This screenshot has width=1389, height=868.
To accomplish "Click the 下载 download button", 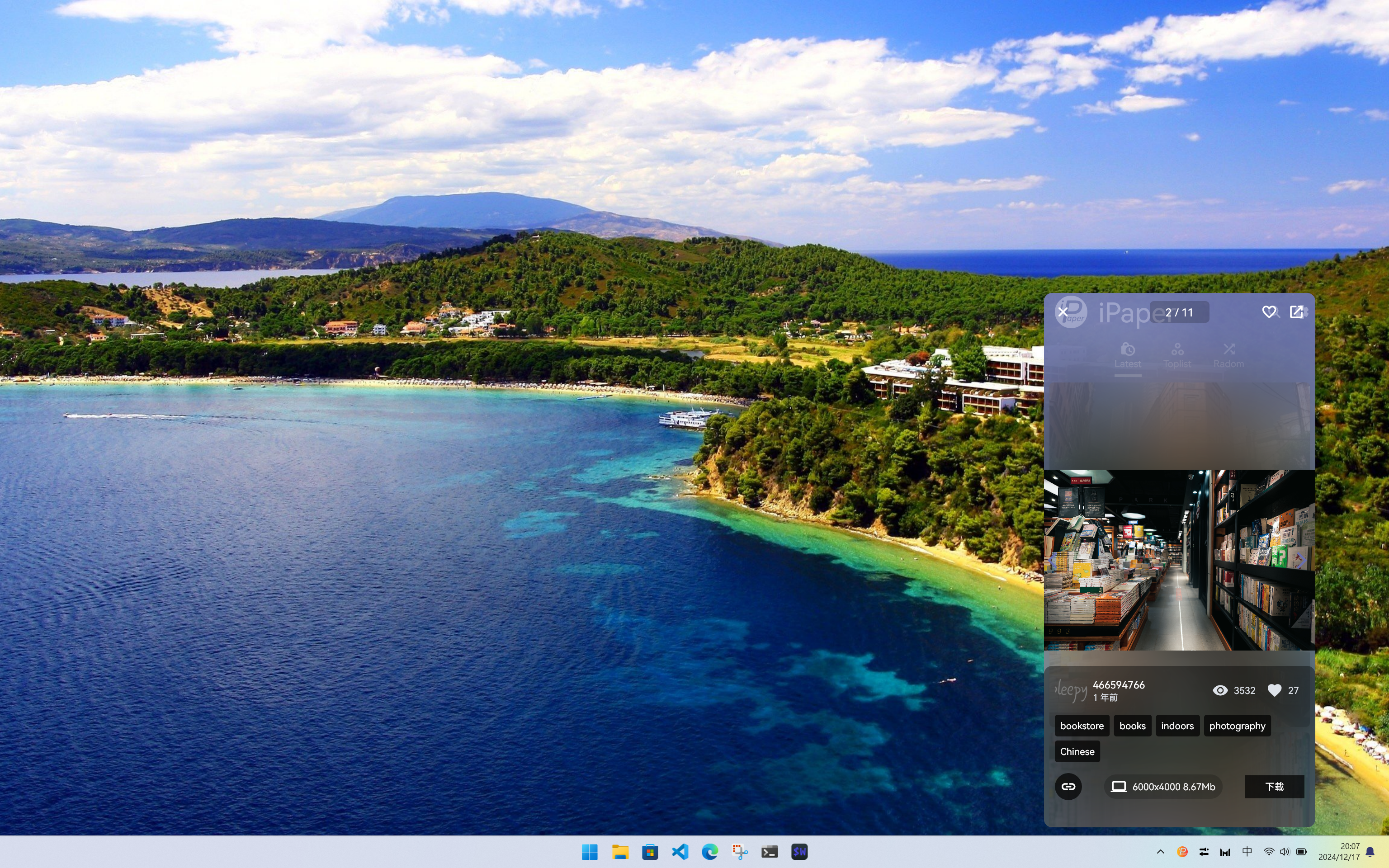I will 1274,787.
